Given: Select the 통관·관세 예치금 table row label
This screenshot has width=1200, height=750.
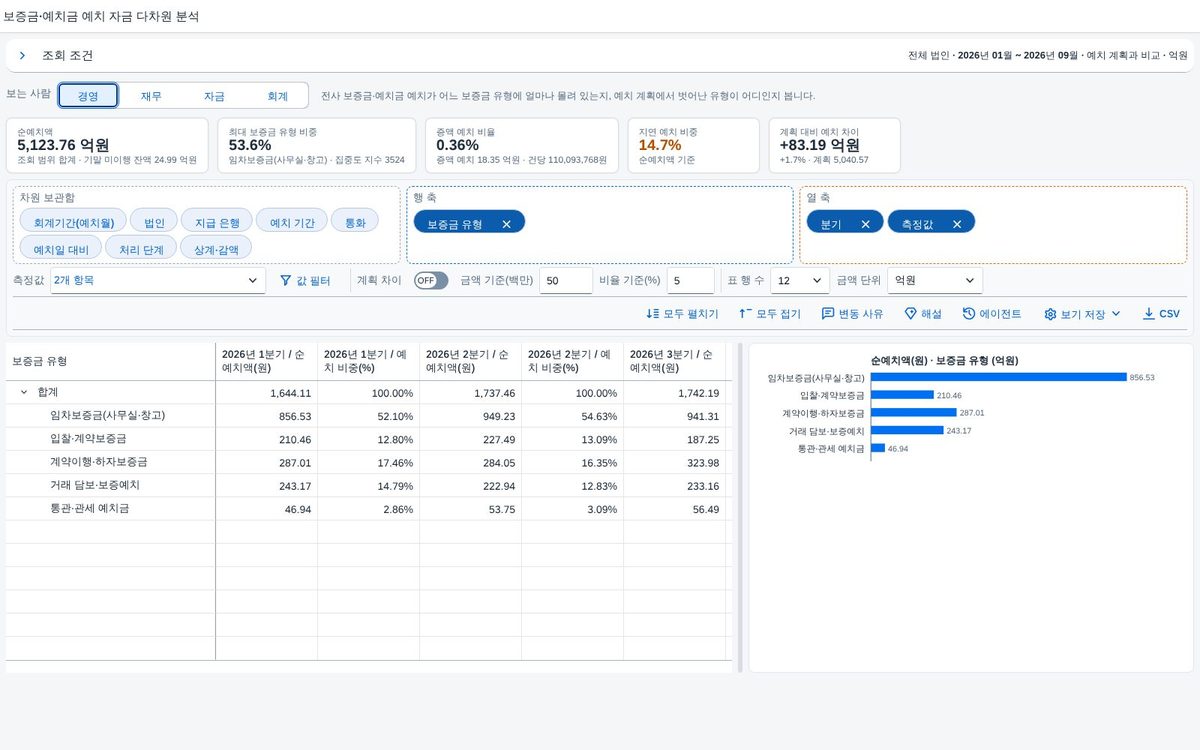Looking at the screenshot, I should [89, 509].
